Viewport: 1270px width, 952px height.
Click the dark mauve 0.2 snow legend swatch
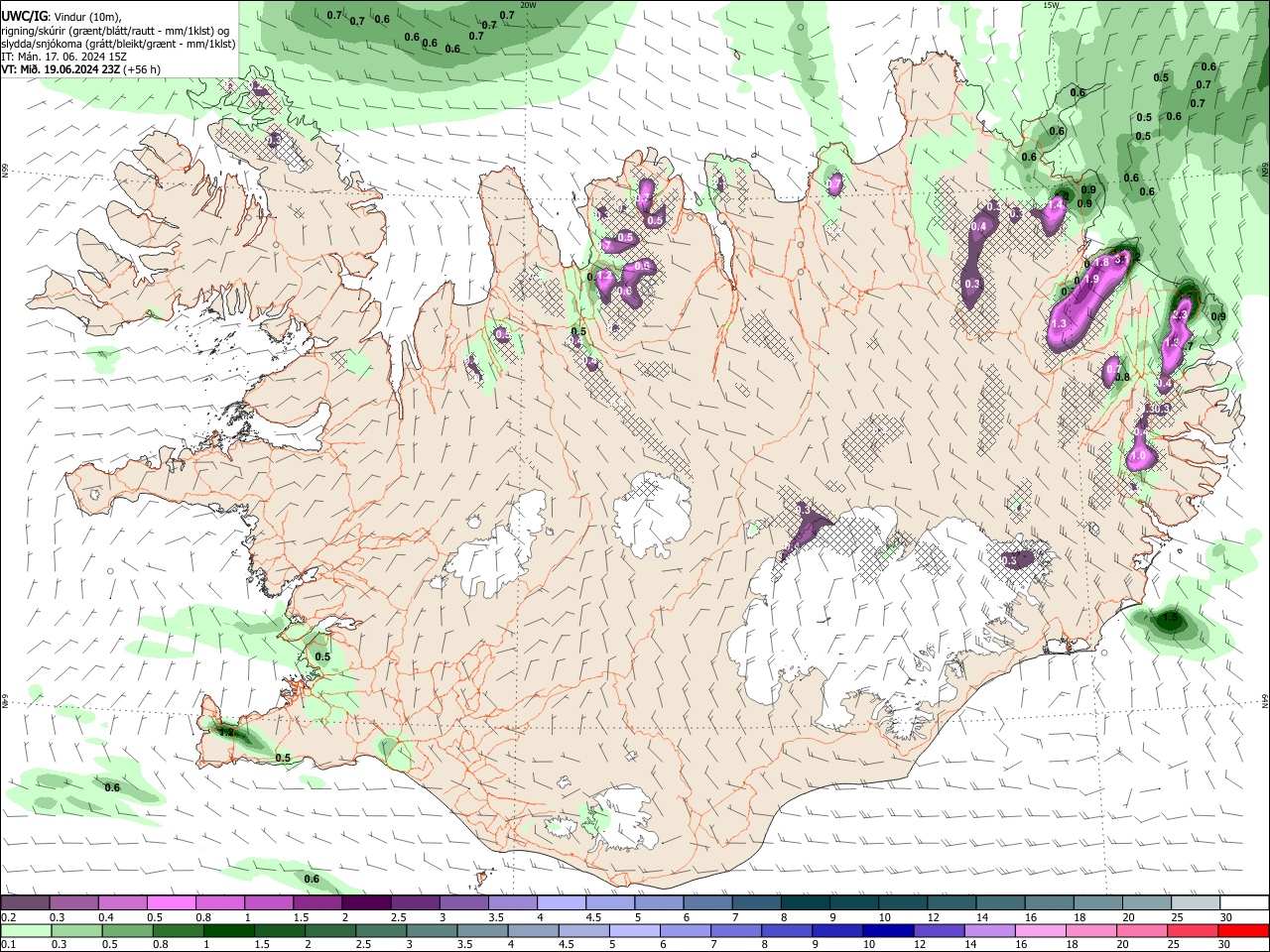pos(25,902)
